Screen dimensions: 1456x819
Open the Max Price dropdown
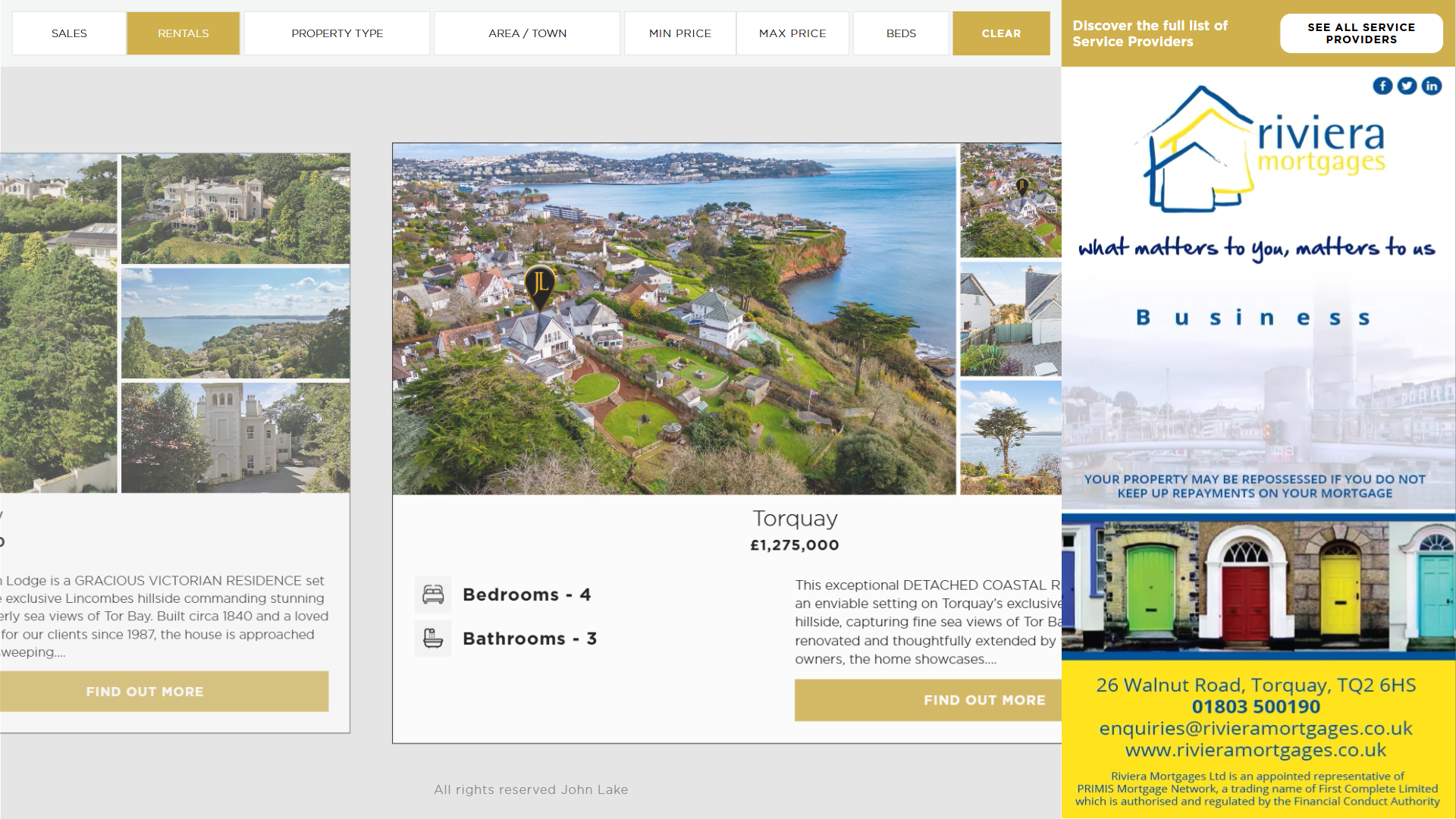click(x=792, y=33)
